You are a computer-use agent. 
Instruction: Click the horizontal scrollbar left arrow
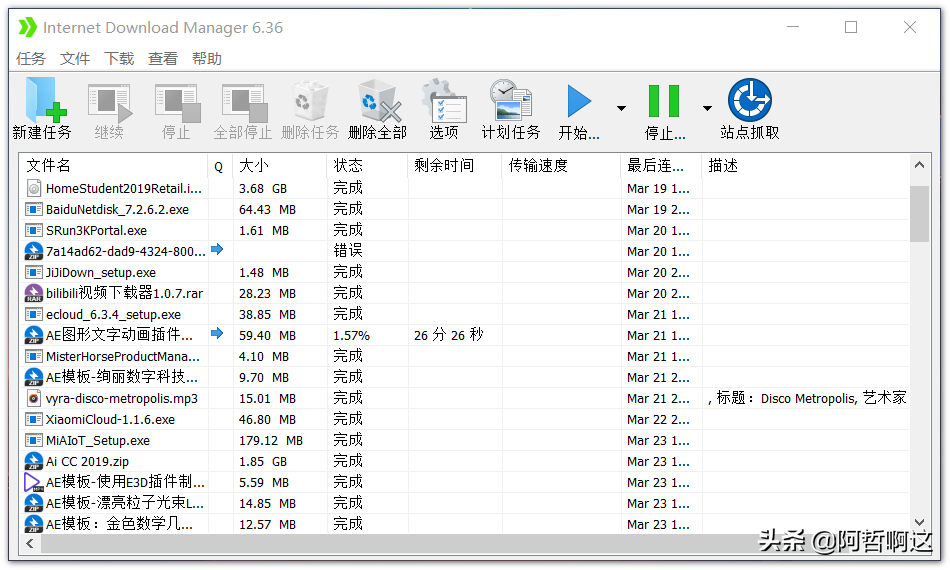point(30,544)
